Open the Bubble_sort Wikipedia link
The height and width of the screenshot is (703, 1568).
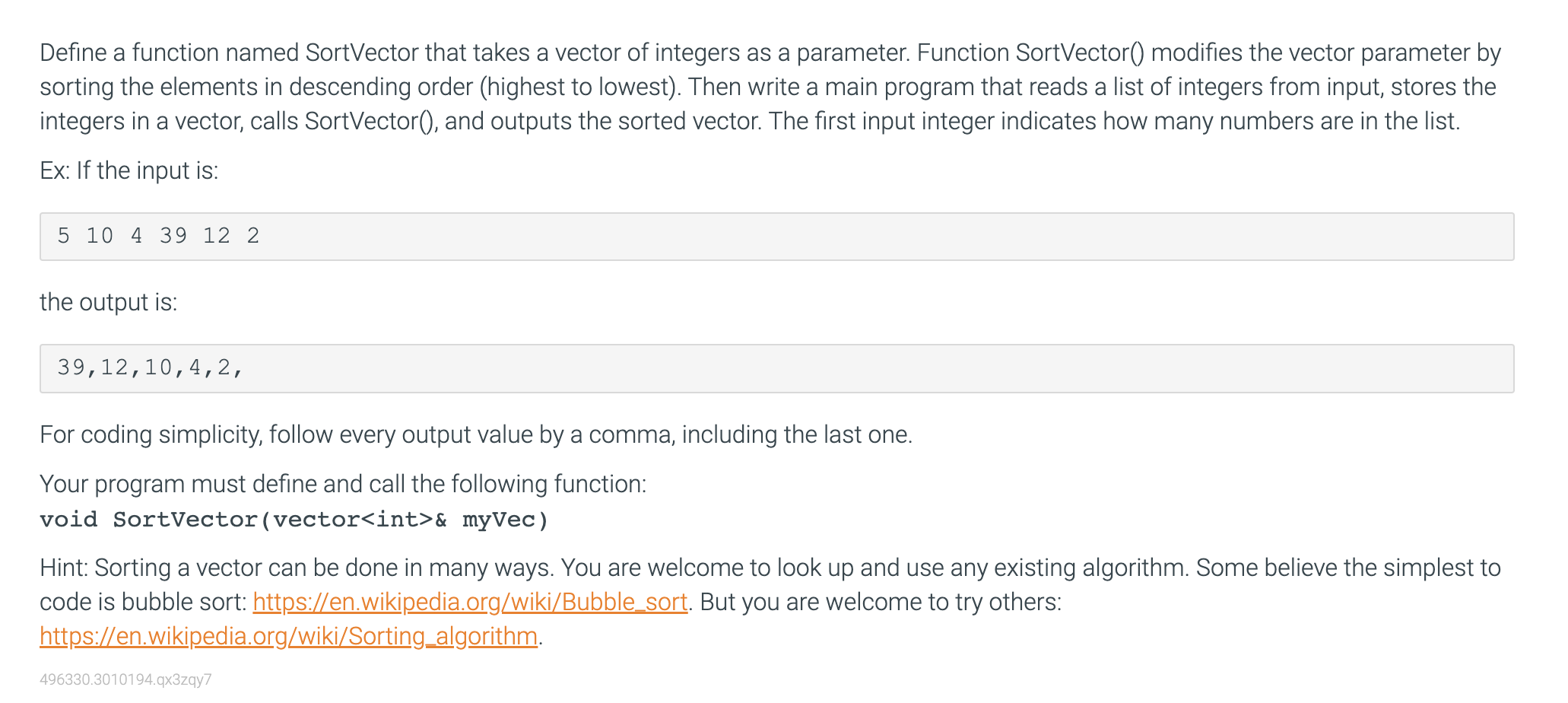tap(470, 602)
